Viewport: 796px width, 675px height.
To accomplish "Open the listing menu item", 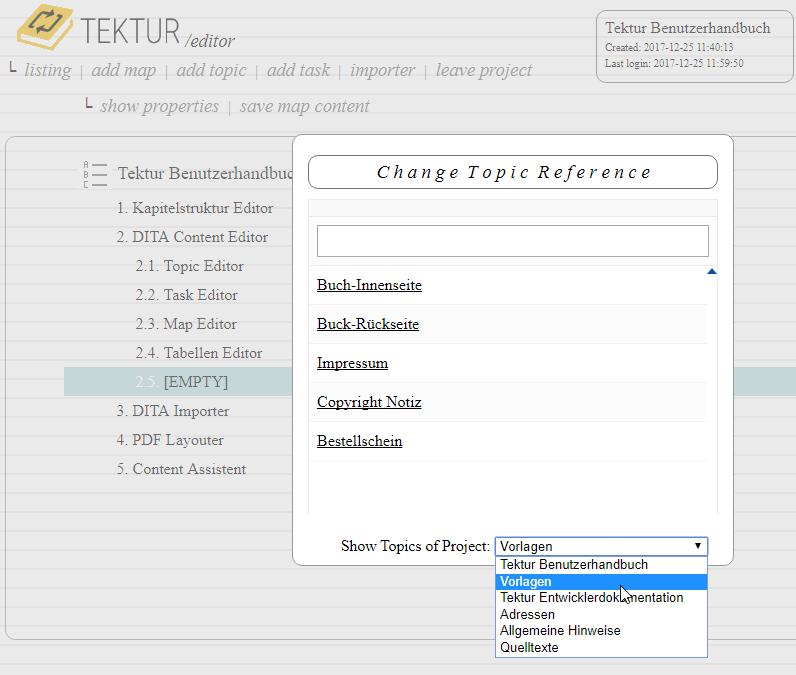I will point(48,71).
